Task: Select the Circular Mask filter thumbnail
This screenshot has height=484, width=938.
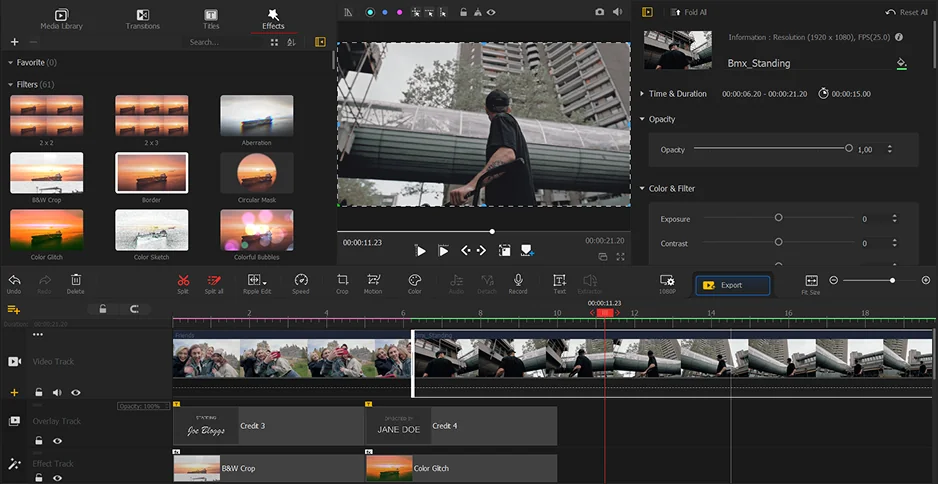Action: click(x=257, y=173)
